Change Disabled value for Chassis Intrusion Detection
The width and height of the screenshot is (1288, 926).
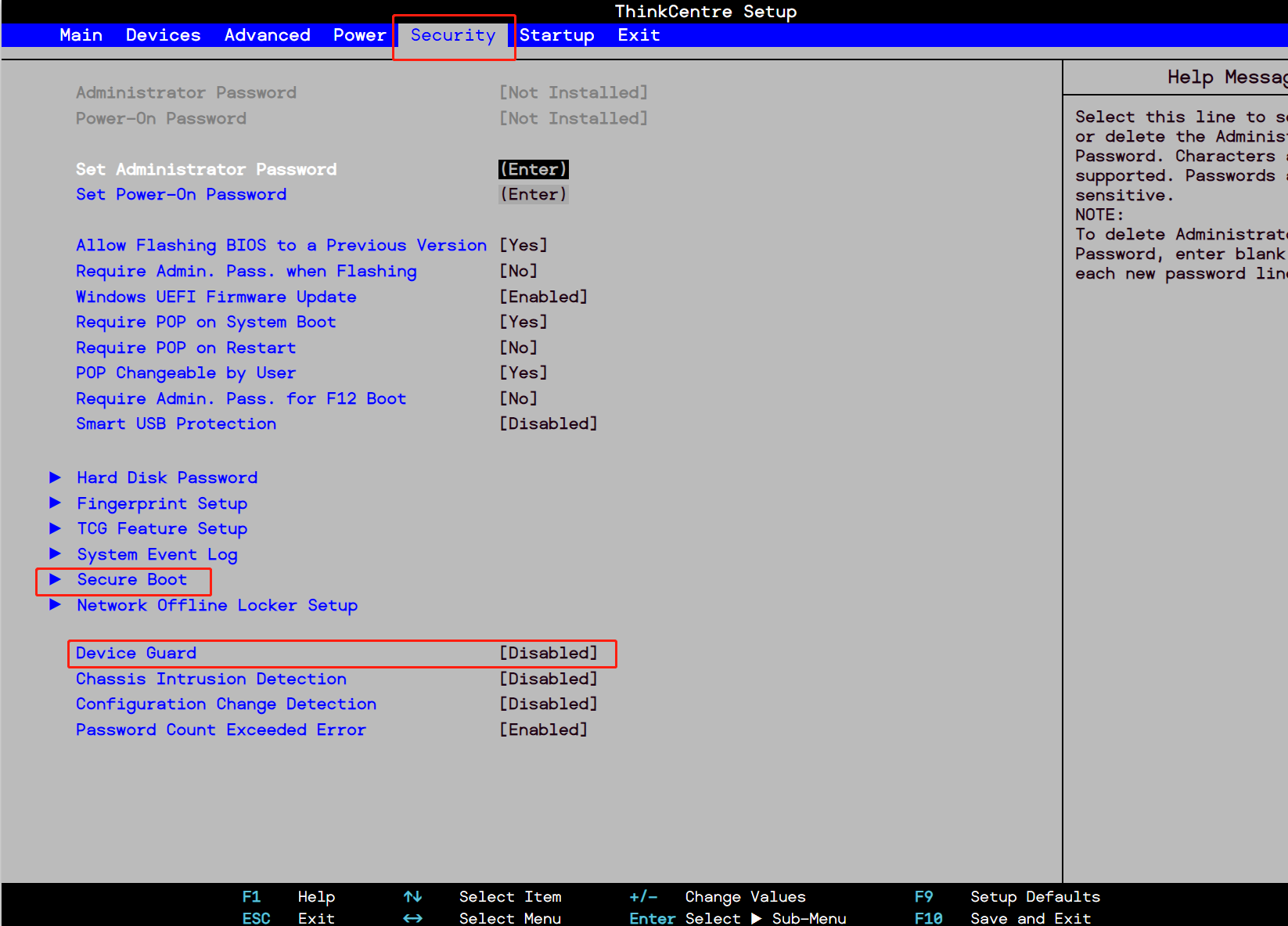pyautogui.click(x=548, y=679)
